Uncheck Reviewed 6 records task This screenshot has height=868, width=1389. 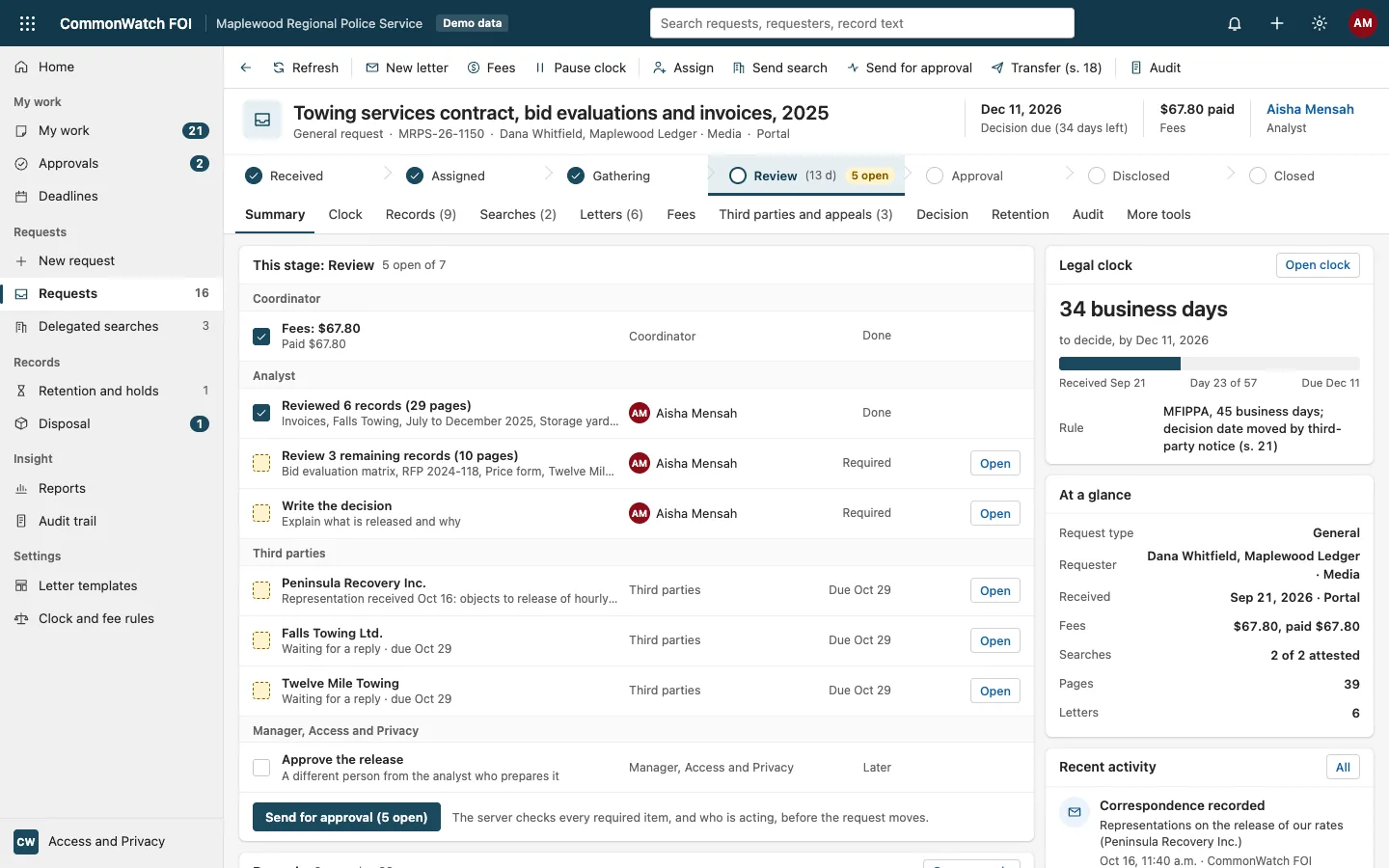(261, 413)
